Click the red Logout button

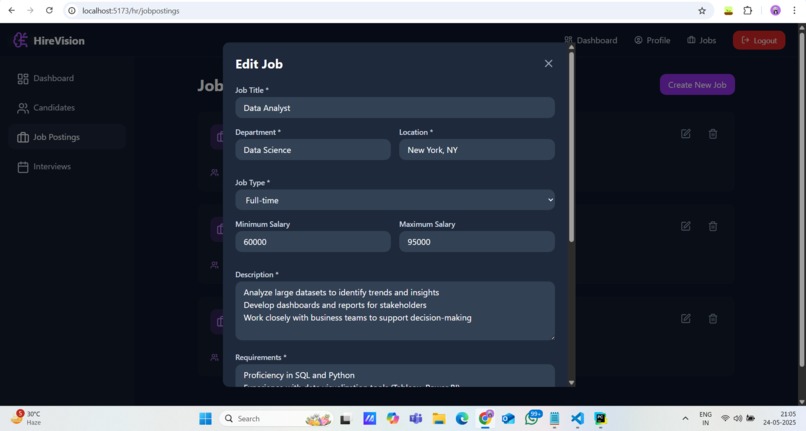tap(759, 40)
